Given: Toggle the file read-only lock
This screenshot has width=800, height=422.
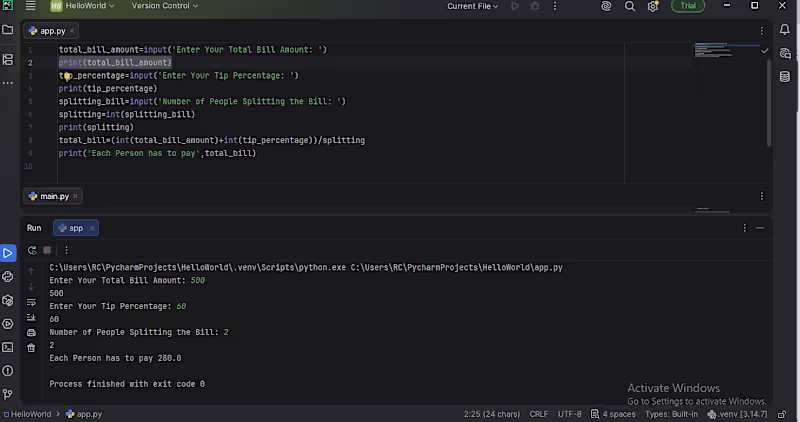Looking at the screenshot, I should [782, 414].
